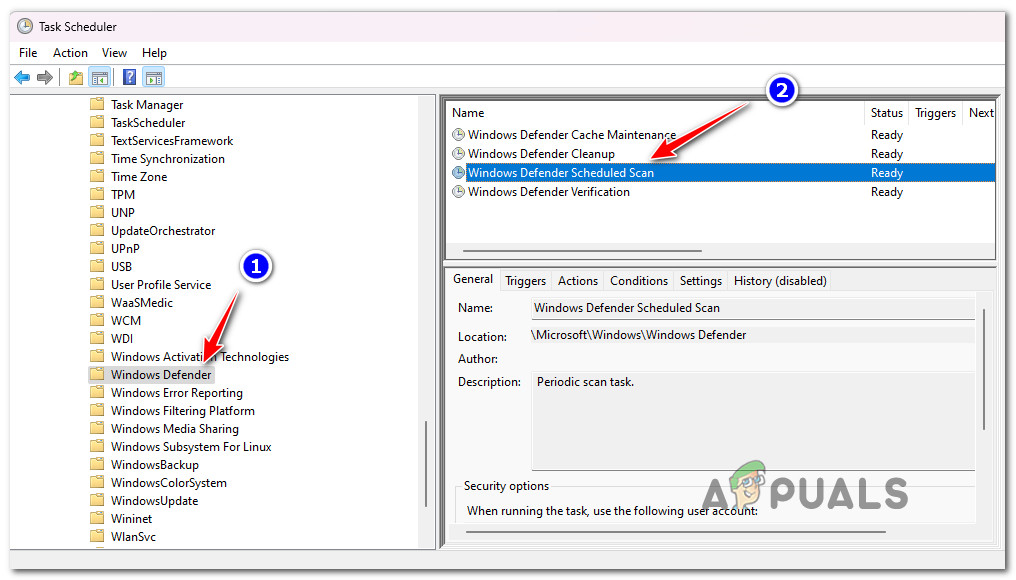Image resolution: width=1016 pixels, height=580 pixels.
Task: Select the Windows Error Reporting folder
Action: tap(176, 393)
